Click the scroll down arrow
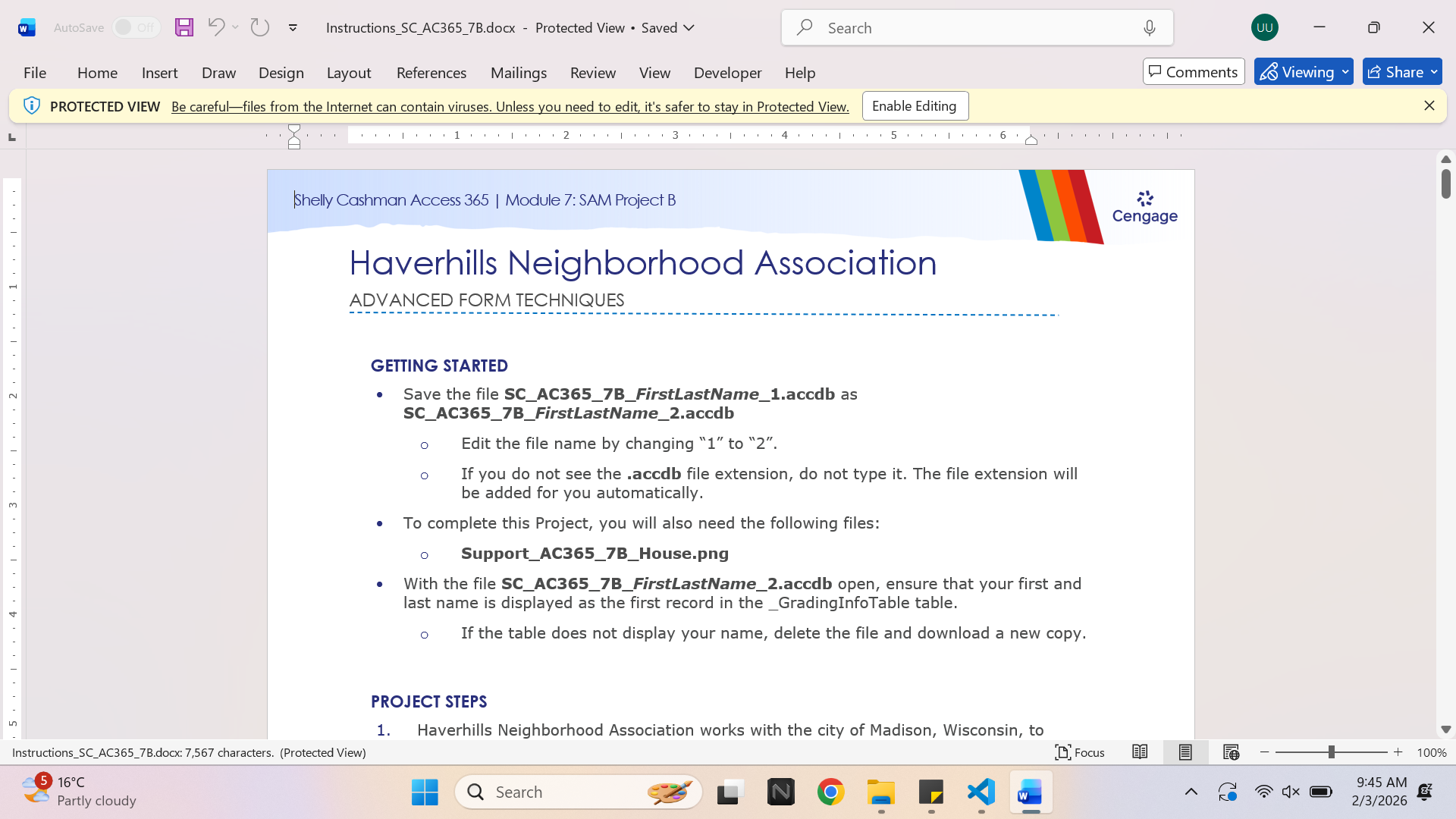This screenshot has height=819, width=1456. click(x=1445, y=730)
